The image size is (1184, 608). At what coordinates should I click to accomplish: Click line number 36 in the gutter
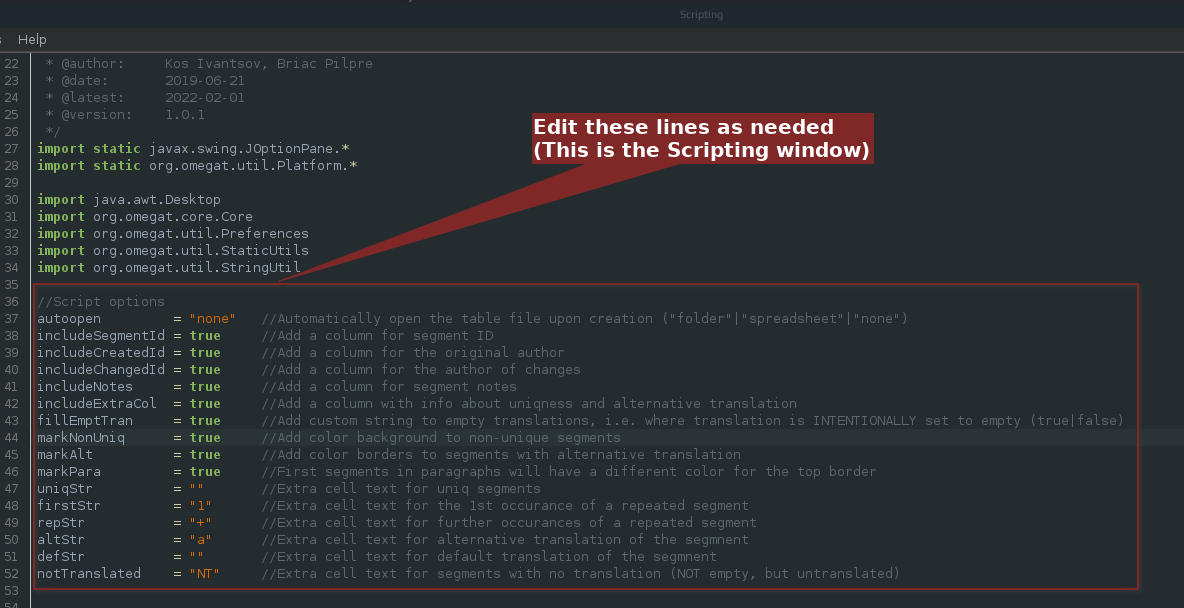pos(12,302)
